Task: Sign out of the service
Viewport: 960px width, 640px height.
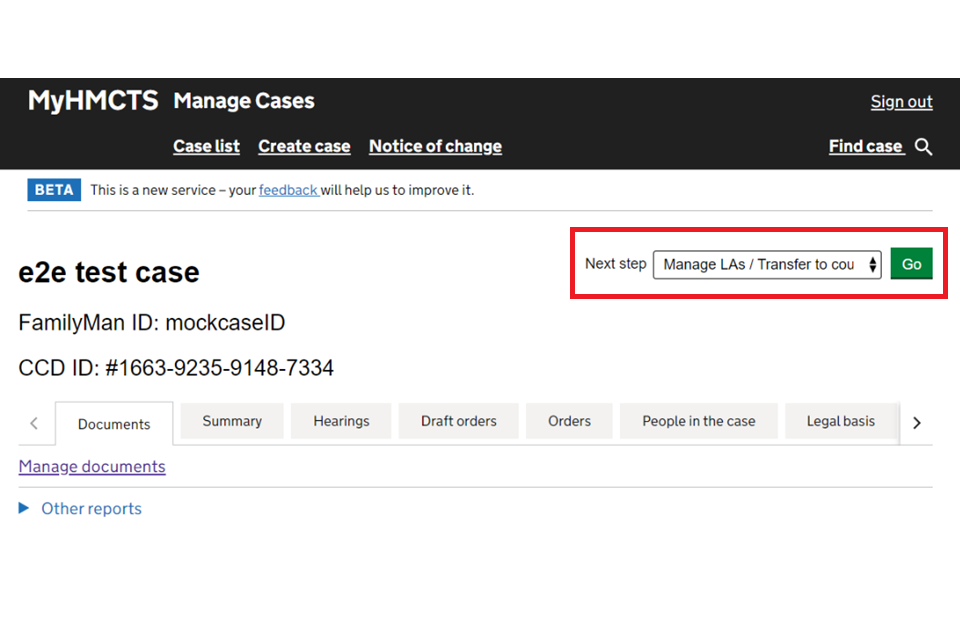Action: [x=901, y=102]
